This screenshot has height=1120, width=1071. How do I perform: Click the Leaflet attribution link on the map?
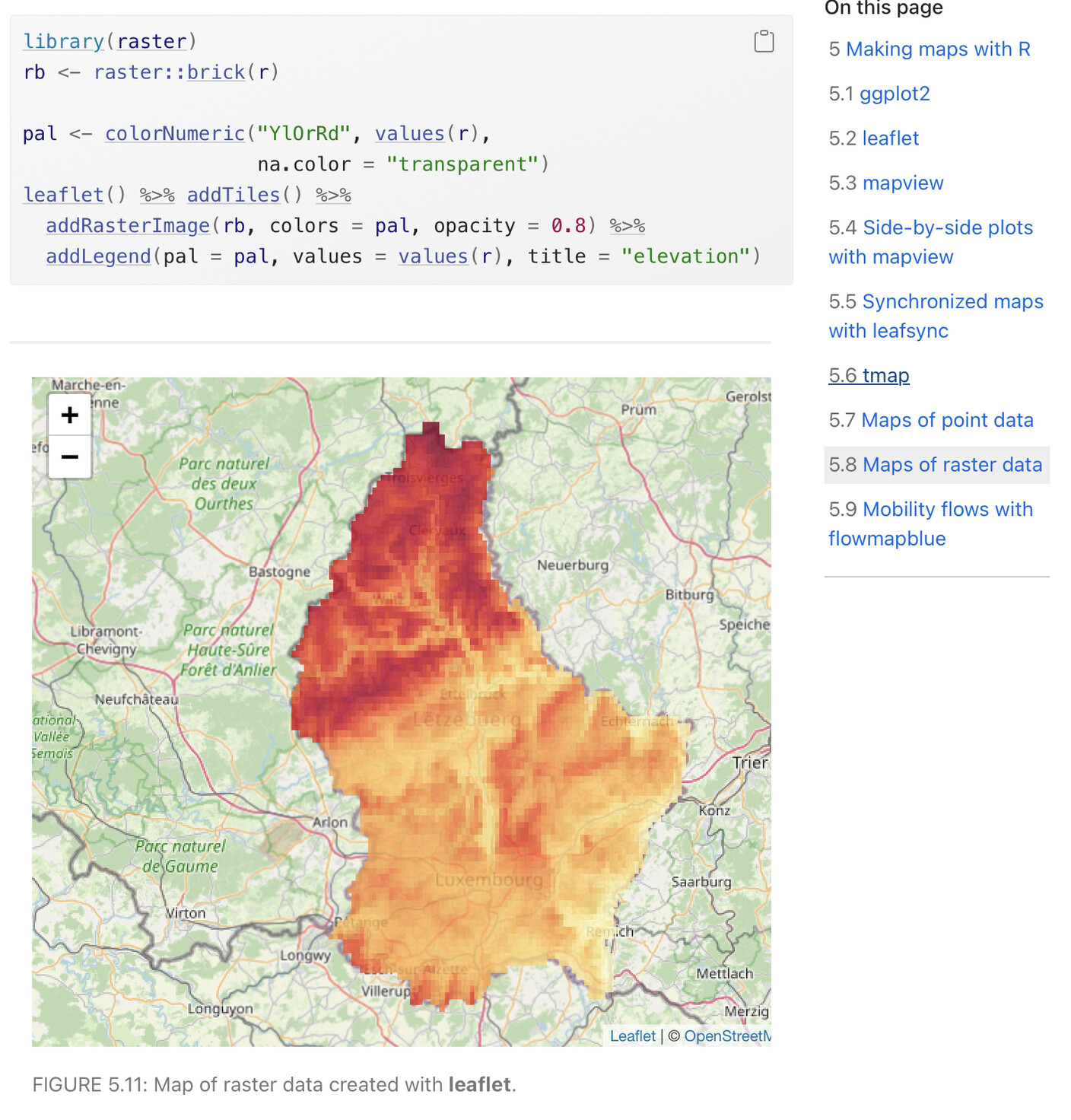click(632, 1036)
